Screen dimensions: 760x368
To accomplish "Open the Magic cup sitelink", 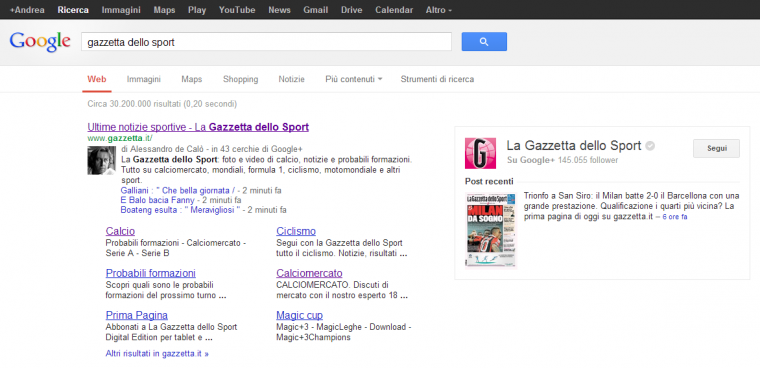I will (x=300, y=315).
